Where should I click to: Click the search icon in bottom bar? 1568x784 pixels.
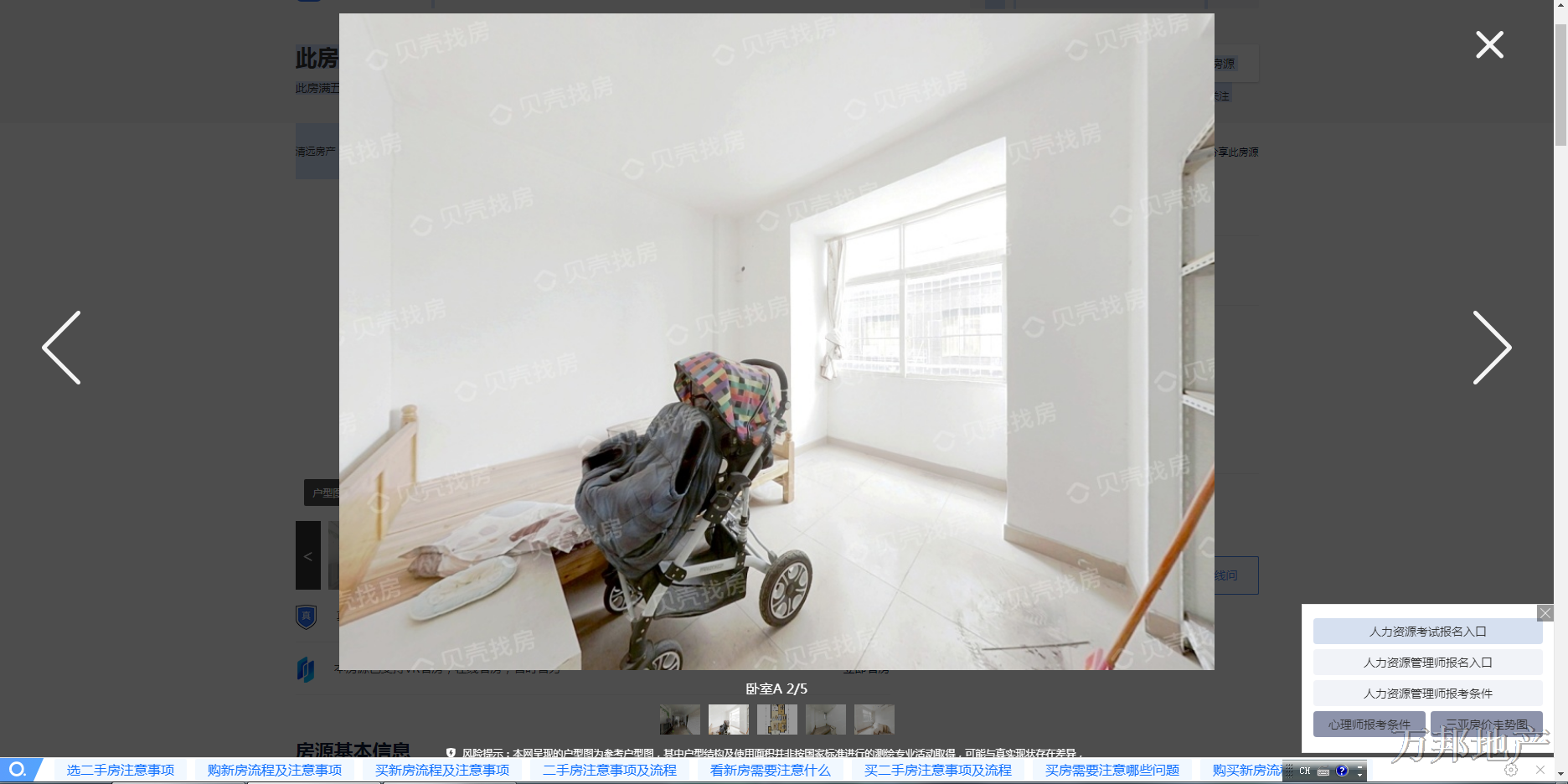point(17,770)
